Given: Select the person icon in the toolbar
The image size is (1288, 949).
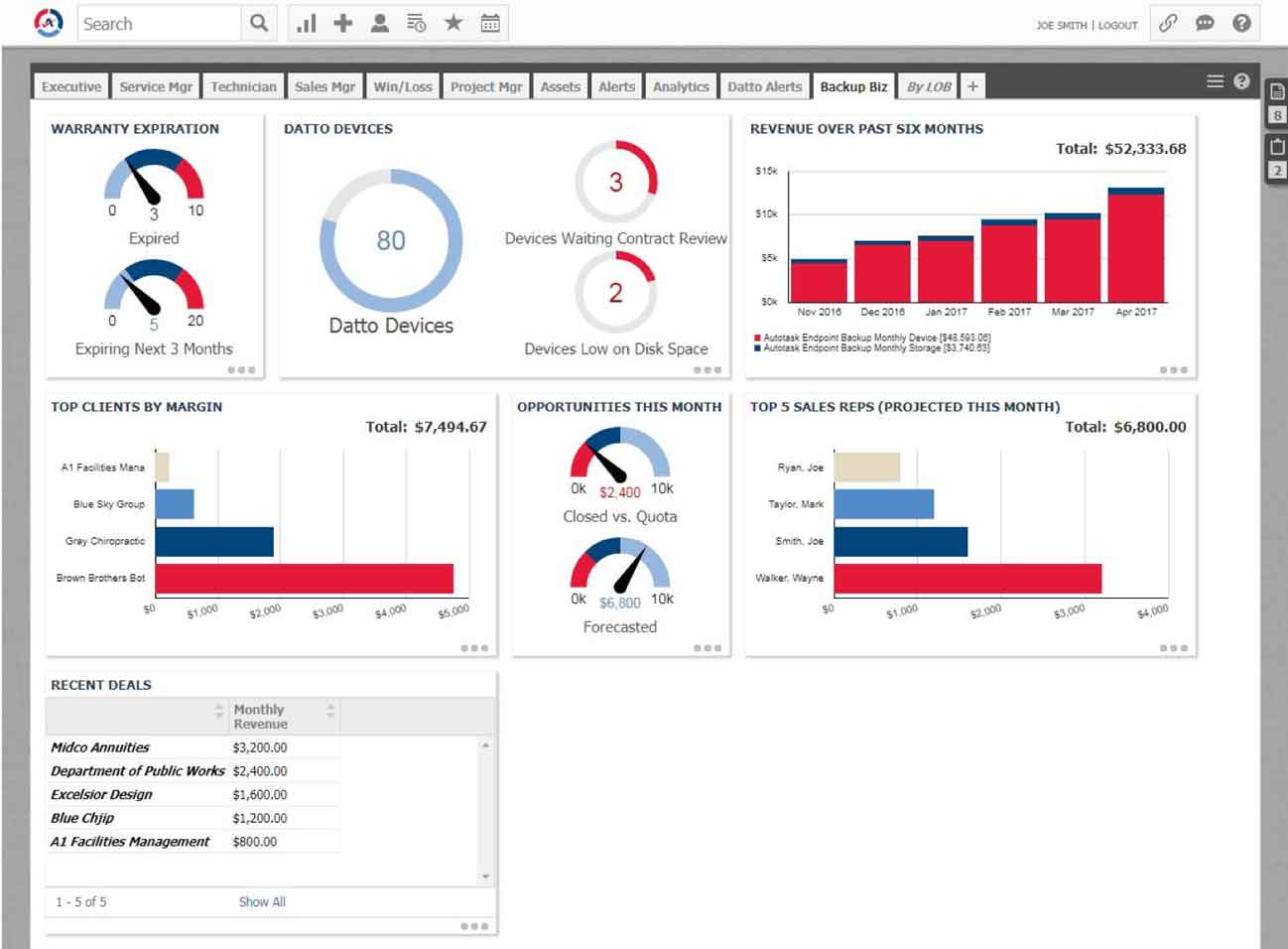Looking at the screenshot, I should point(379,22).
